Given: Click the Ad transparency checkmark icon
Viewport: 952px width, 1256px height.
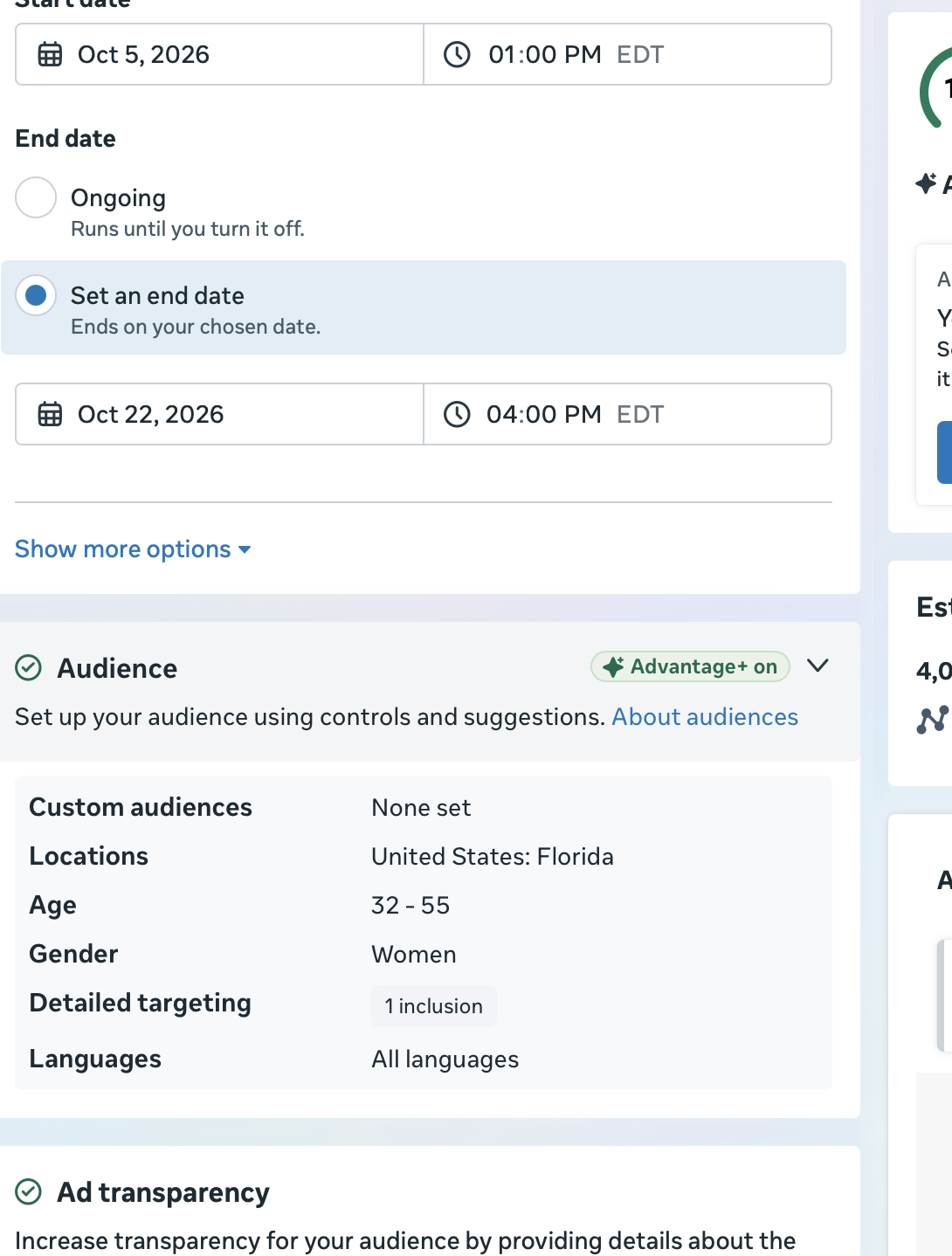Looking at the screenshot, I should coord(29,1191).
